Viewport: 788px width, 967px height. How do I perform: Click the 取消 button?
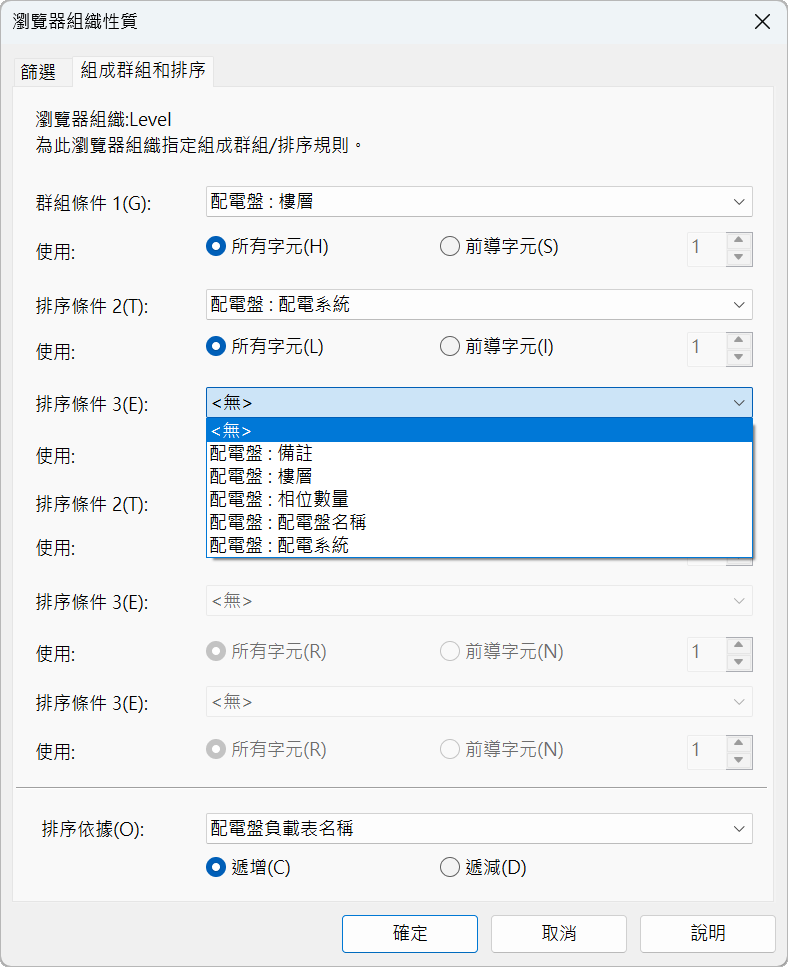559,933
